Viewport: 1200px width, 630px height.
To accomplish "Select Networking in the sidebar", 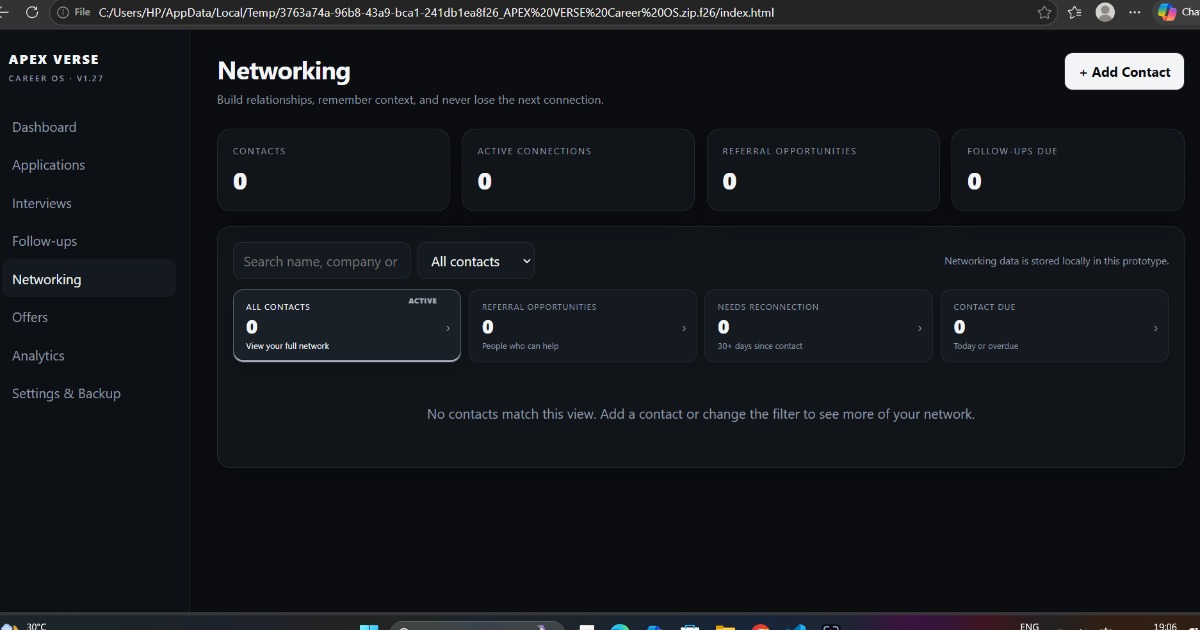I will point(88,279).
